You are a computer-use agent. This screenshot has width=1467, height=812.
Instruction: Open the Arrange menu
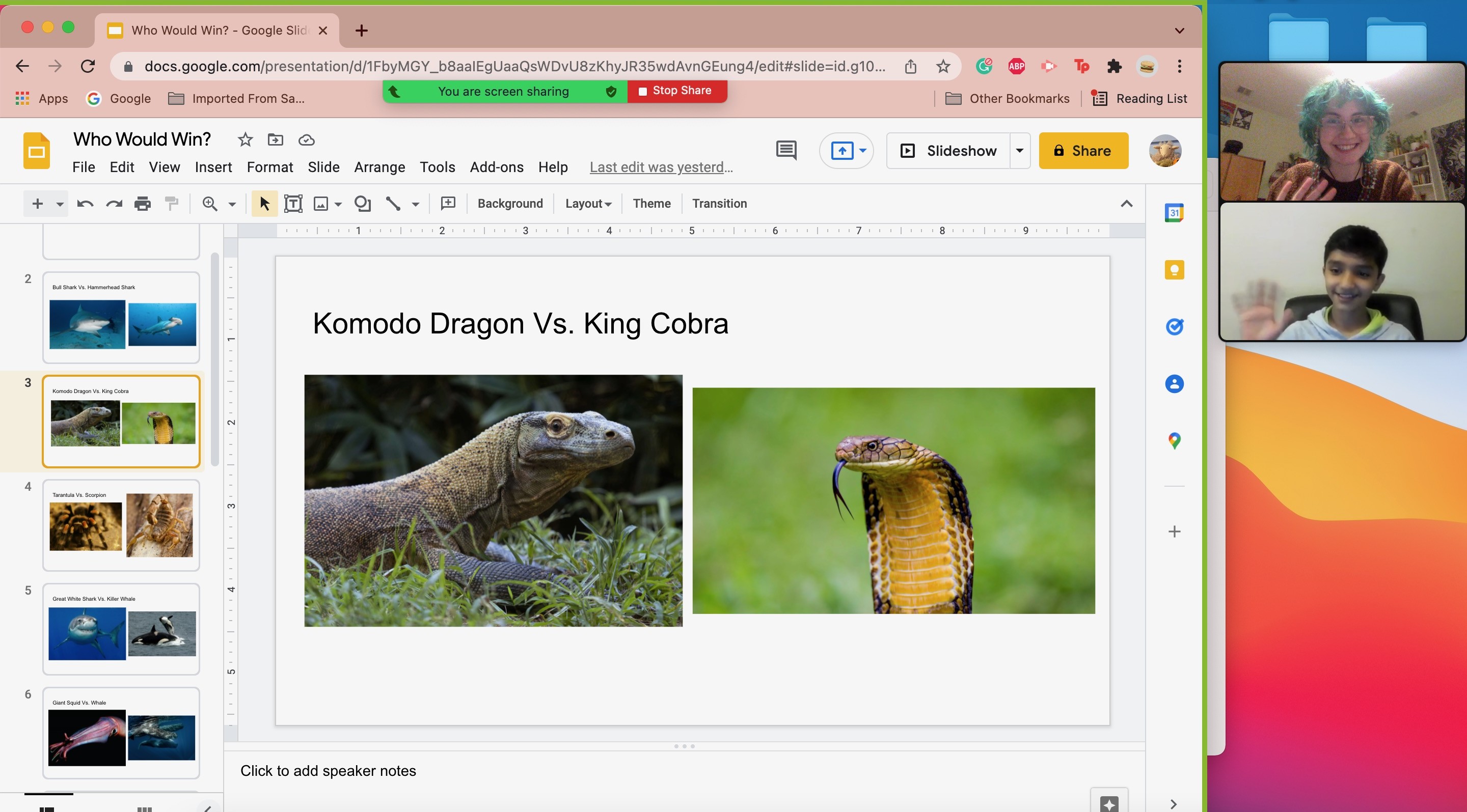pyautogui.click(x=379, y=167)
